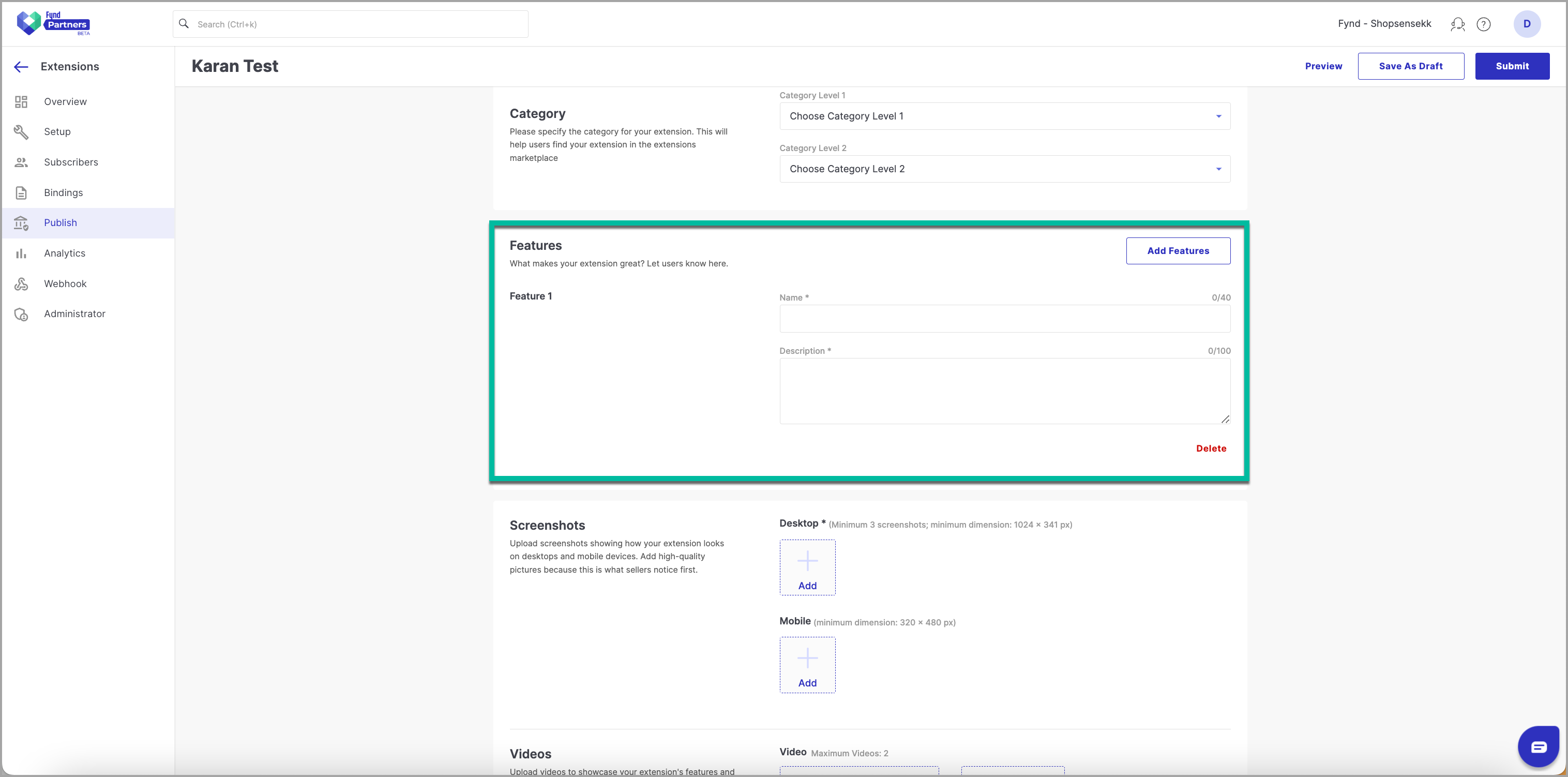Click the Setup wrench icon

[x=21, y=132]
